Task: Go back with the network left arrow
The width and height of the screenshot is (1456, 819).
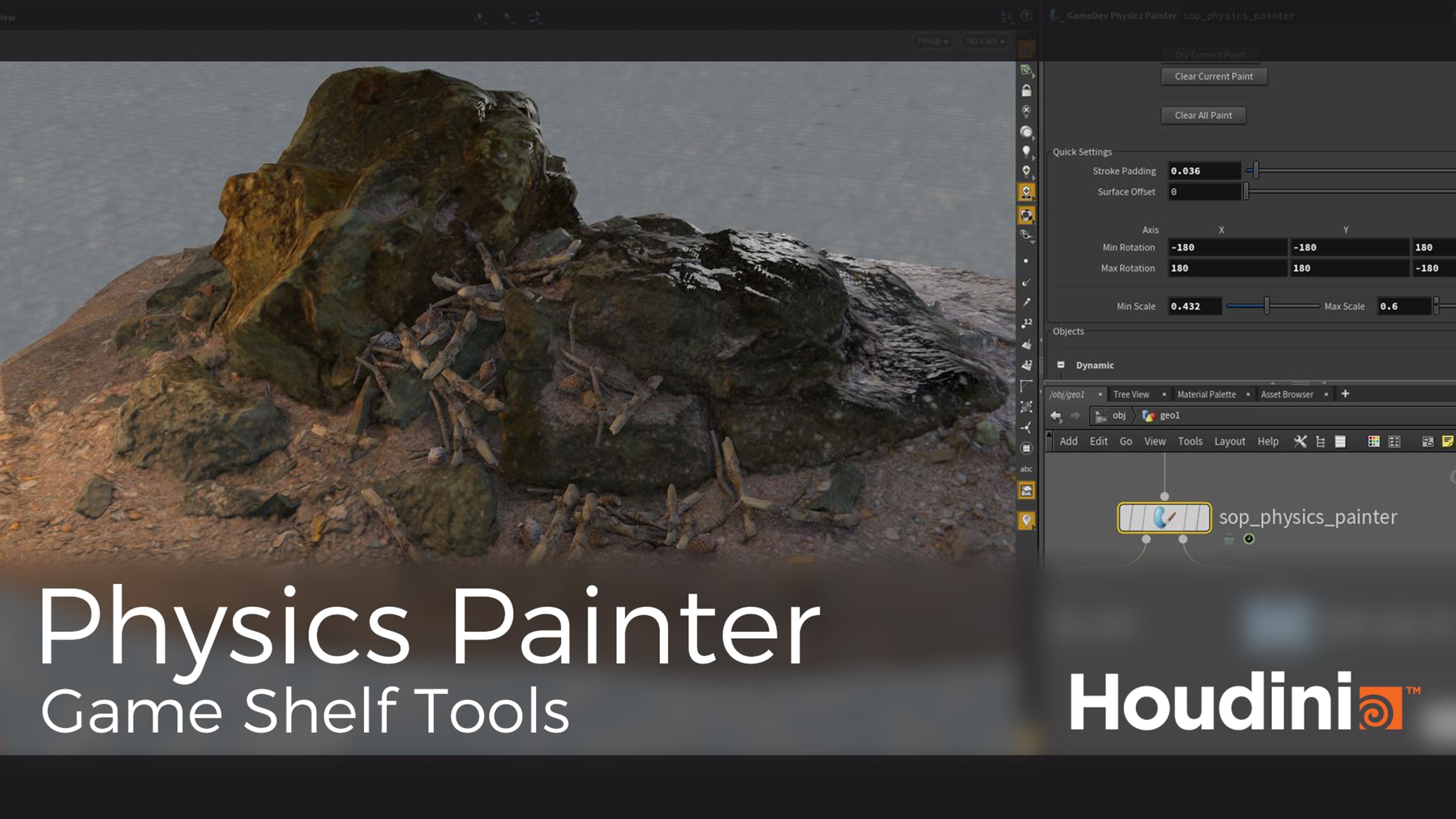Action: [x=1056, y=416]
